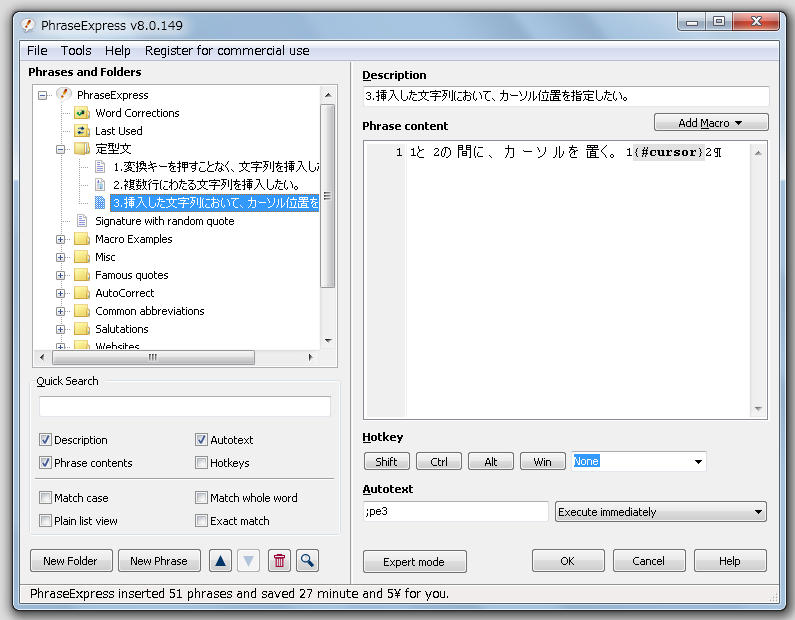Screen dimensions: 795x620
Task: Click the Signature with random quote document icon
Action: (x=82, y=221)
